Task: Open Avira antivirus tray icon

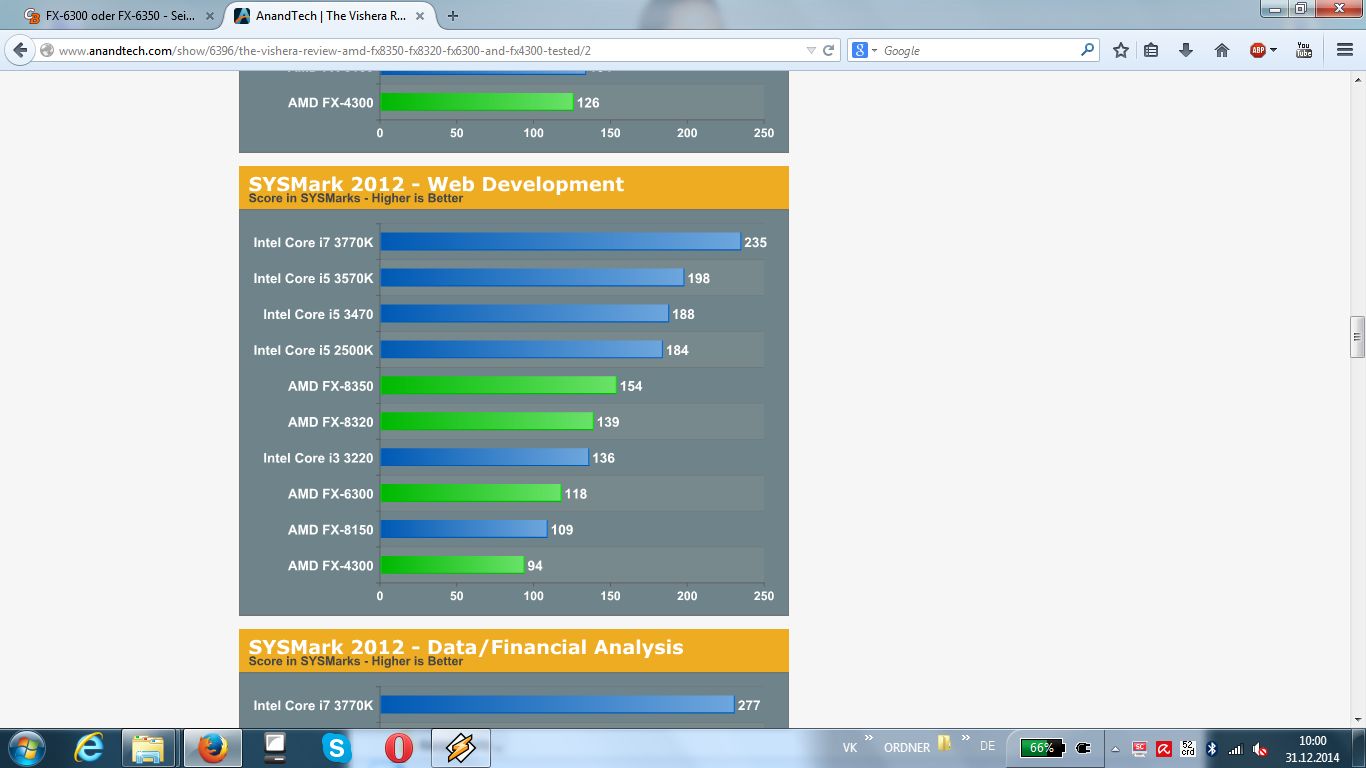Action: (1164, 748)
